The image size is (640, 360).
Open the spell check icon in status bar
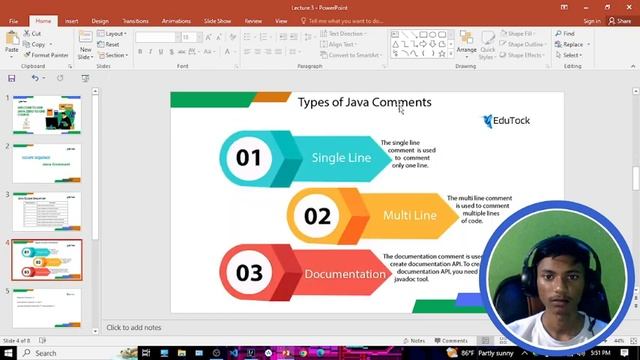coord(42,340)
